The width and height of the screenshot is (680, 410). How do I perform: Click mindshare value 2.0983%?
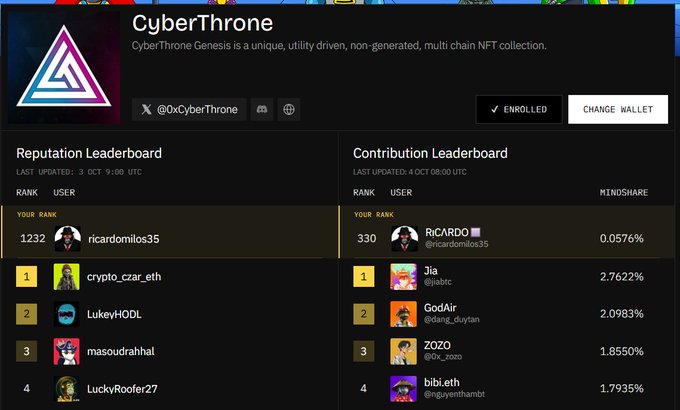click(621, 314)
